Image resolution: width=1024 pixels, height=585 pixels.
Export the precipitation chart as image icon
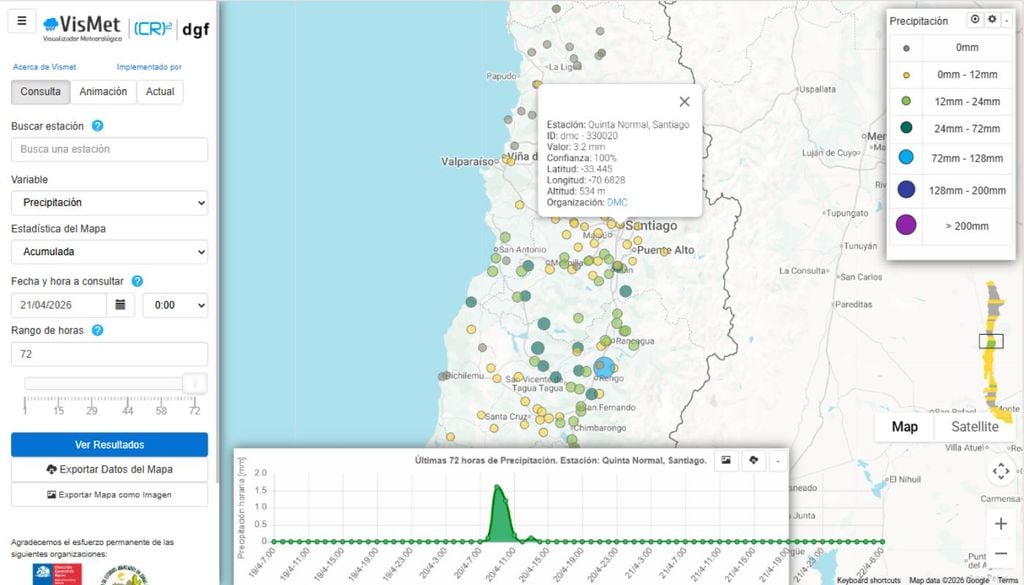[x=727, y=460]
